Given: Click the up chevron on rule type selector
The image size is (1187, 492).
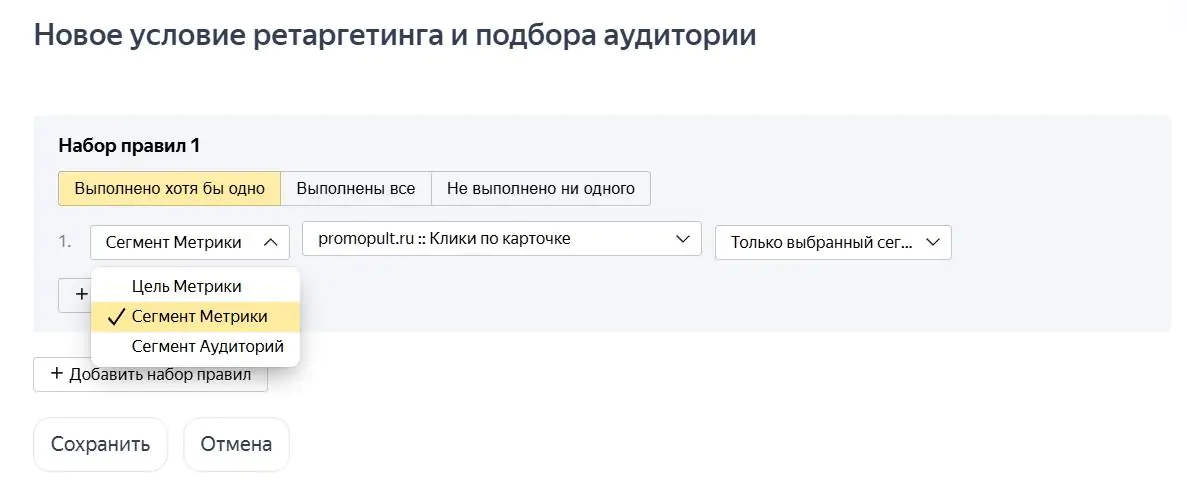Looking at the screenshot, I should coord(270,242).
